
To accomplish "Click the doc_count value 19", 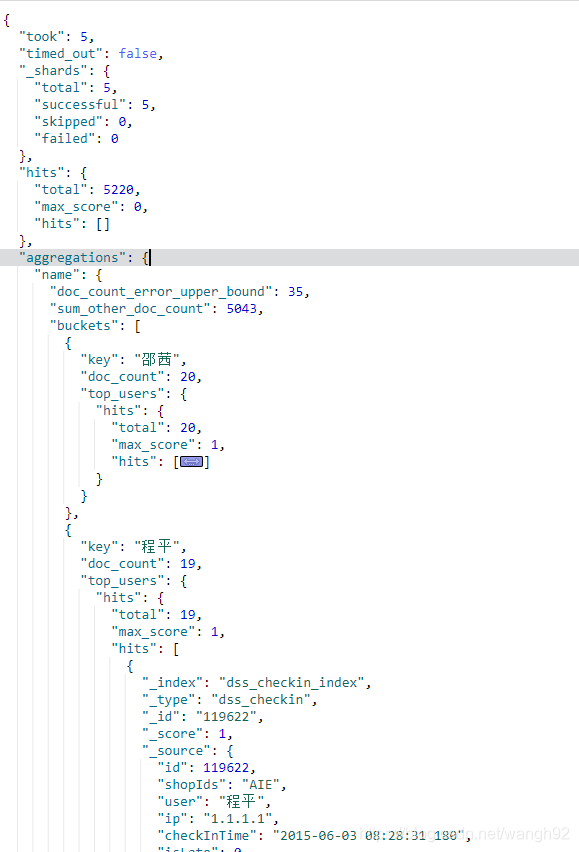I will (x=188, y=563).
